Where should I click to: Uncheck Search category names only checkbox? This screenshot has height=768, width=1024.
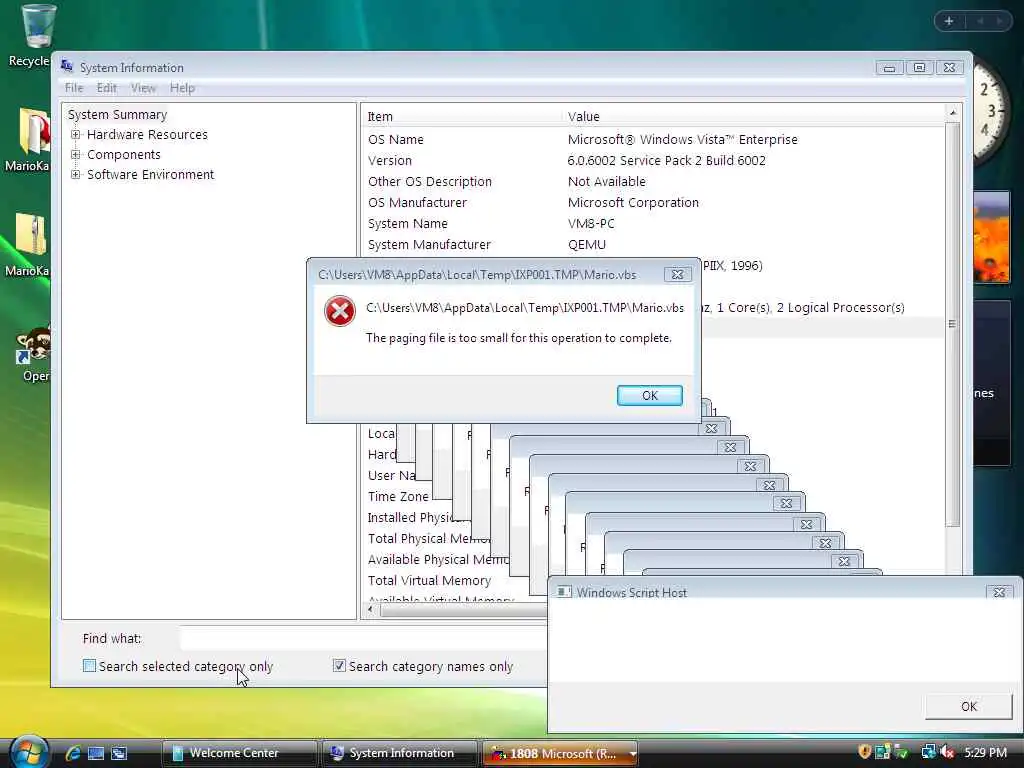(339, 666)
